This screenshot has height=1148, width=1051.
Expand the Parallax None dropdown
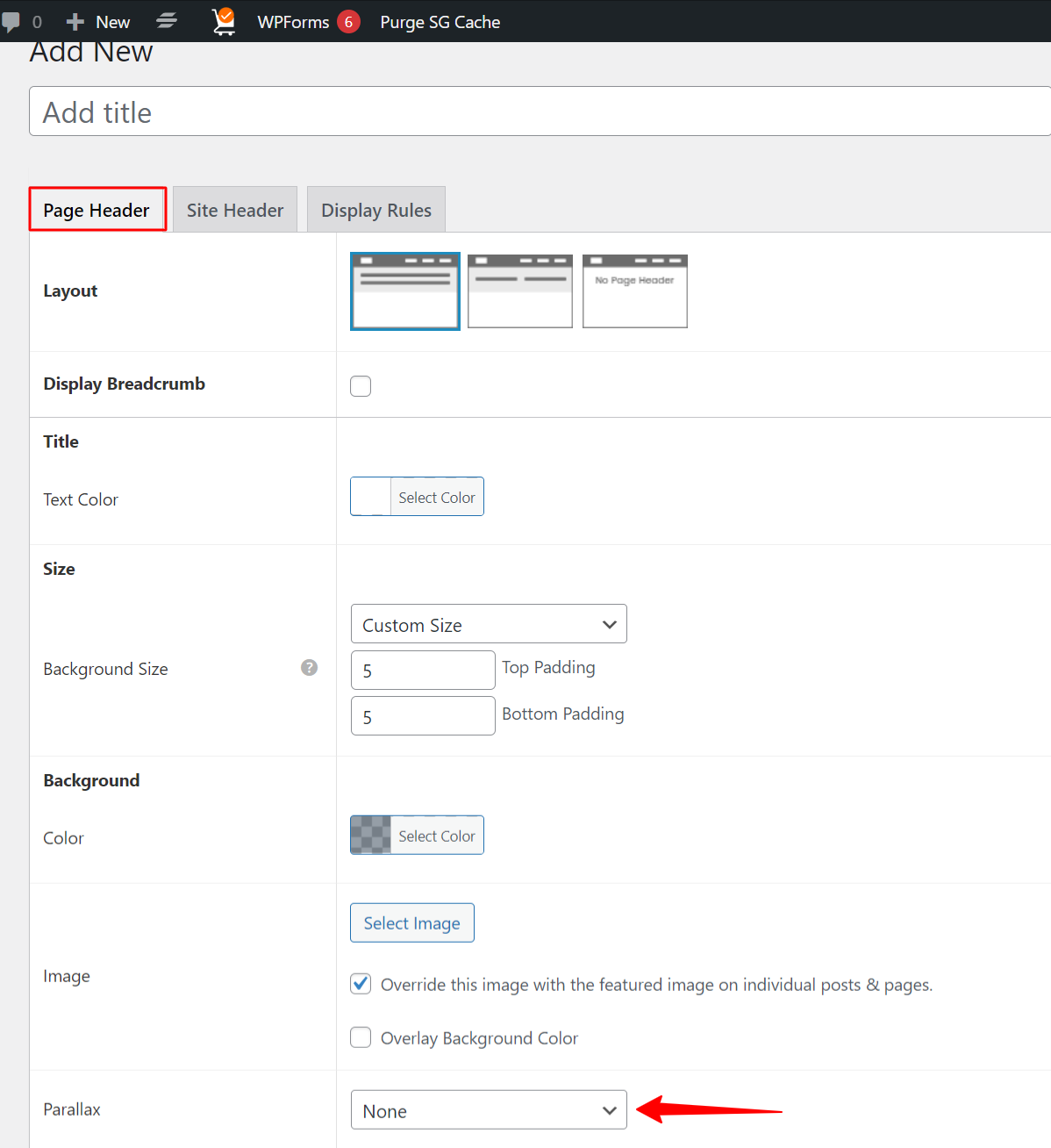click(489, 1110)
